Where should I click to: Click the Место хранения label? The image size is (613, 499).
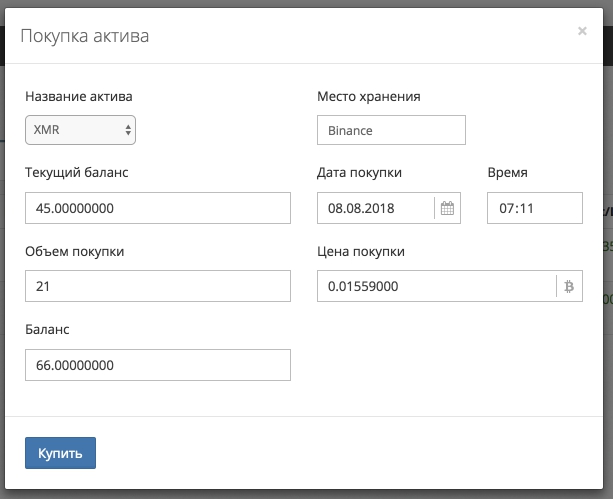pyautogui.click(x=368, y=97)
